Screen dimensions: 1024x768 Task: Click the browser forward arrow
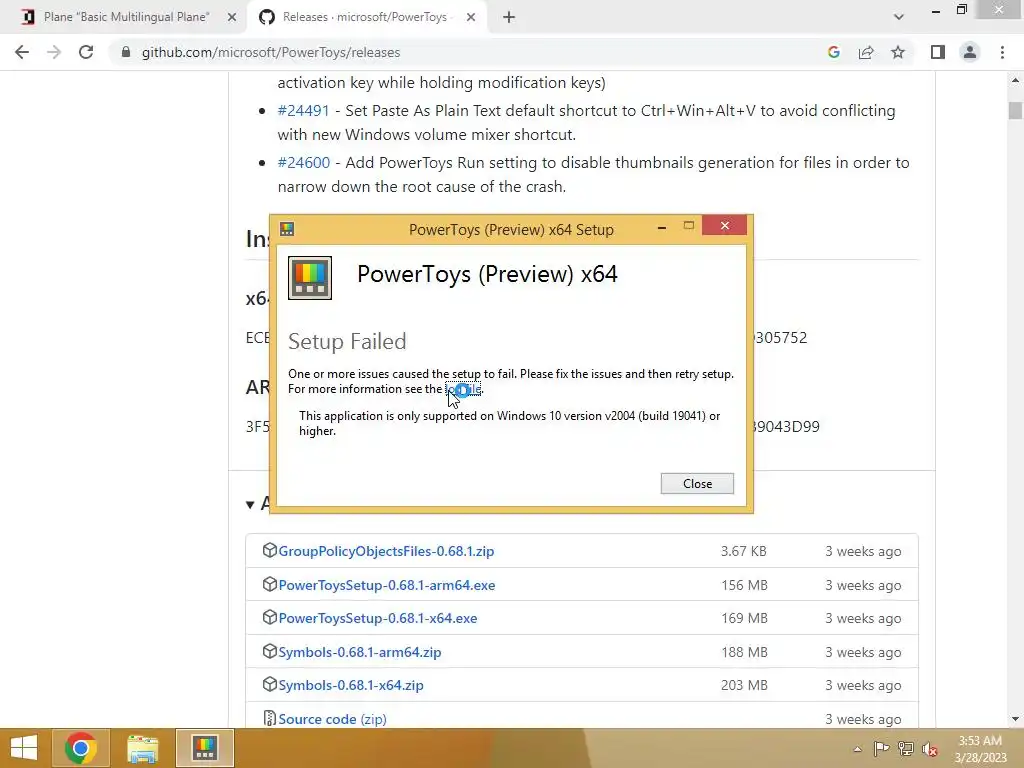pos(54,52)
